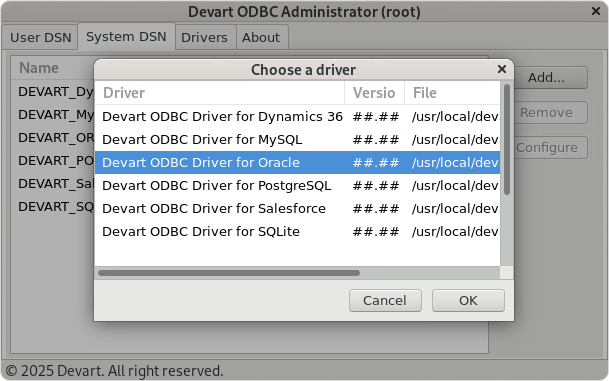The image size is (609, 381).
Task: Close the Choose a driver dialog
Action: (x=502, y=69)
